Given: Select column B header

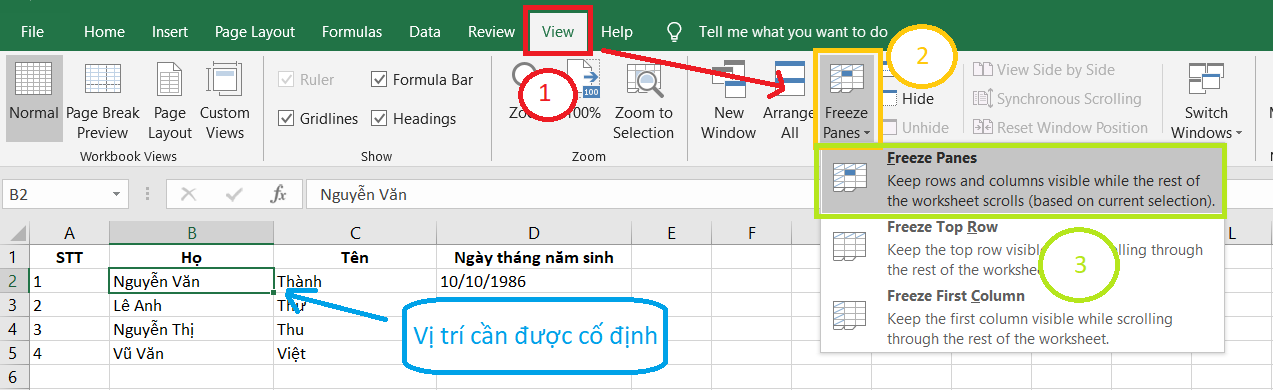Looking at the screenshot, I should point(191,234).
